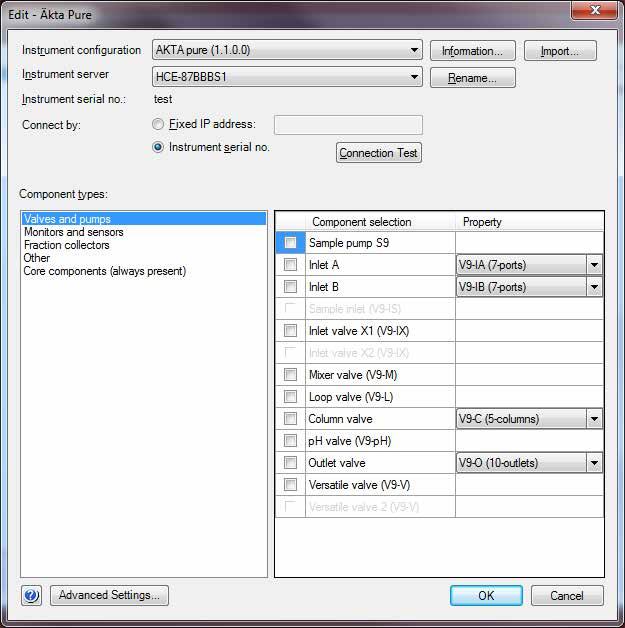Click the Mixer valve (V9-M) label
Image resolution: width=625 pixels, height=628 pixels.
point(353,375)
